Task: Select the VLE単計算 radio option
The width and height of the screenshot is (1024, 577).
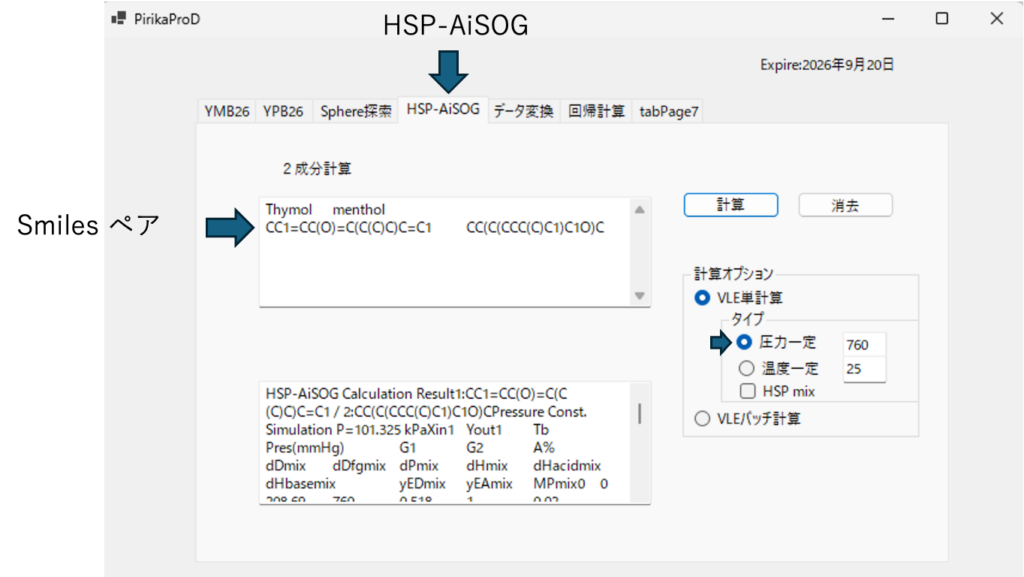Action: click(702, 297)
